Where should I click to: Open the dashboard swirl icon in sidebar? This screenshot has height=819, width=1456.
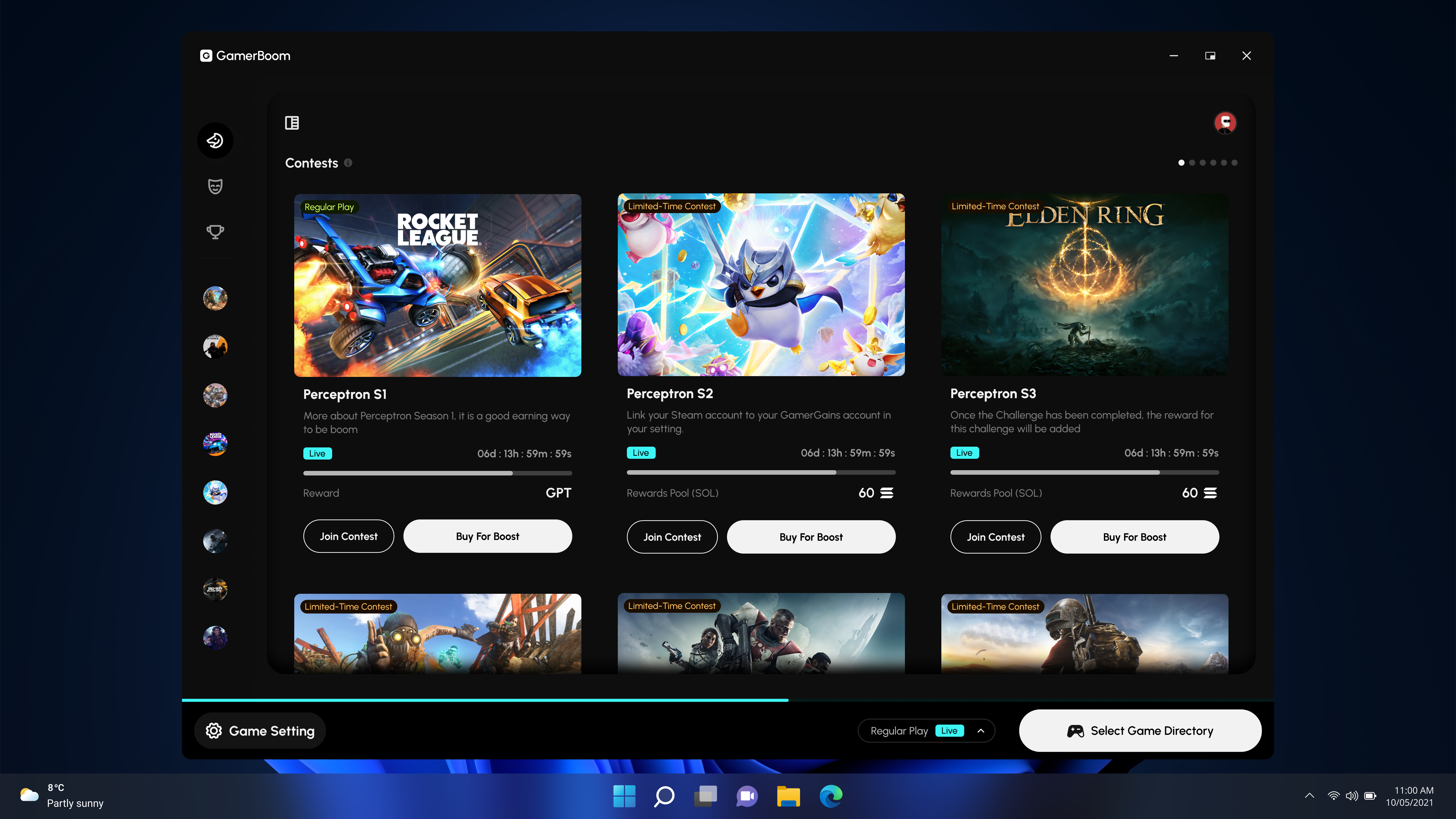point(215,140)
